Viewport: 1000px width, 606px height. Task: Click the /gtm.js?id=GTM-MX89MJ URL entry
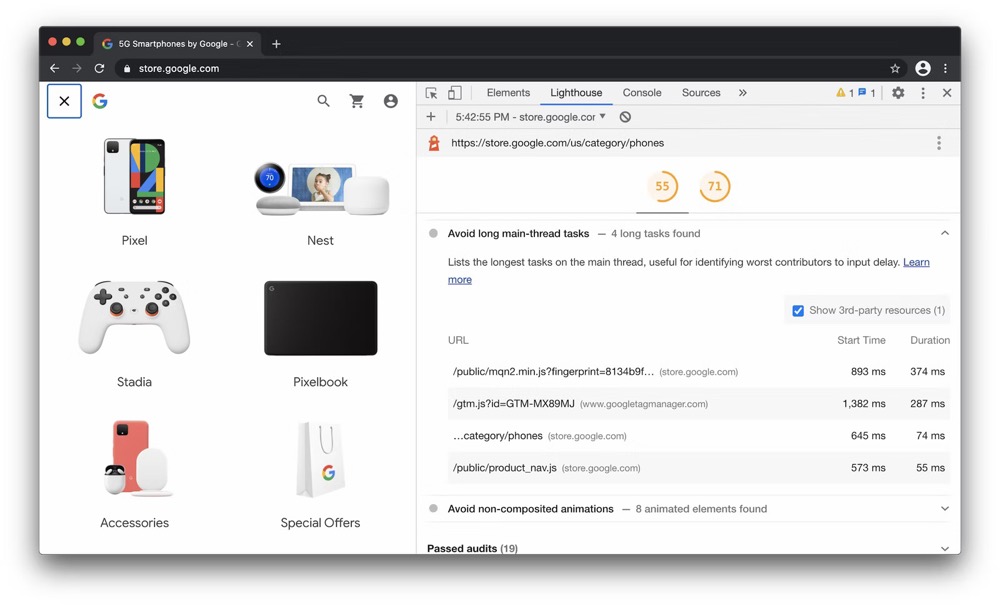[513, 404]
